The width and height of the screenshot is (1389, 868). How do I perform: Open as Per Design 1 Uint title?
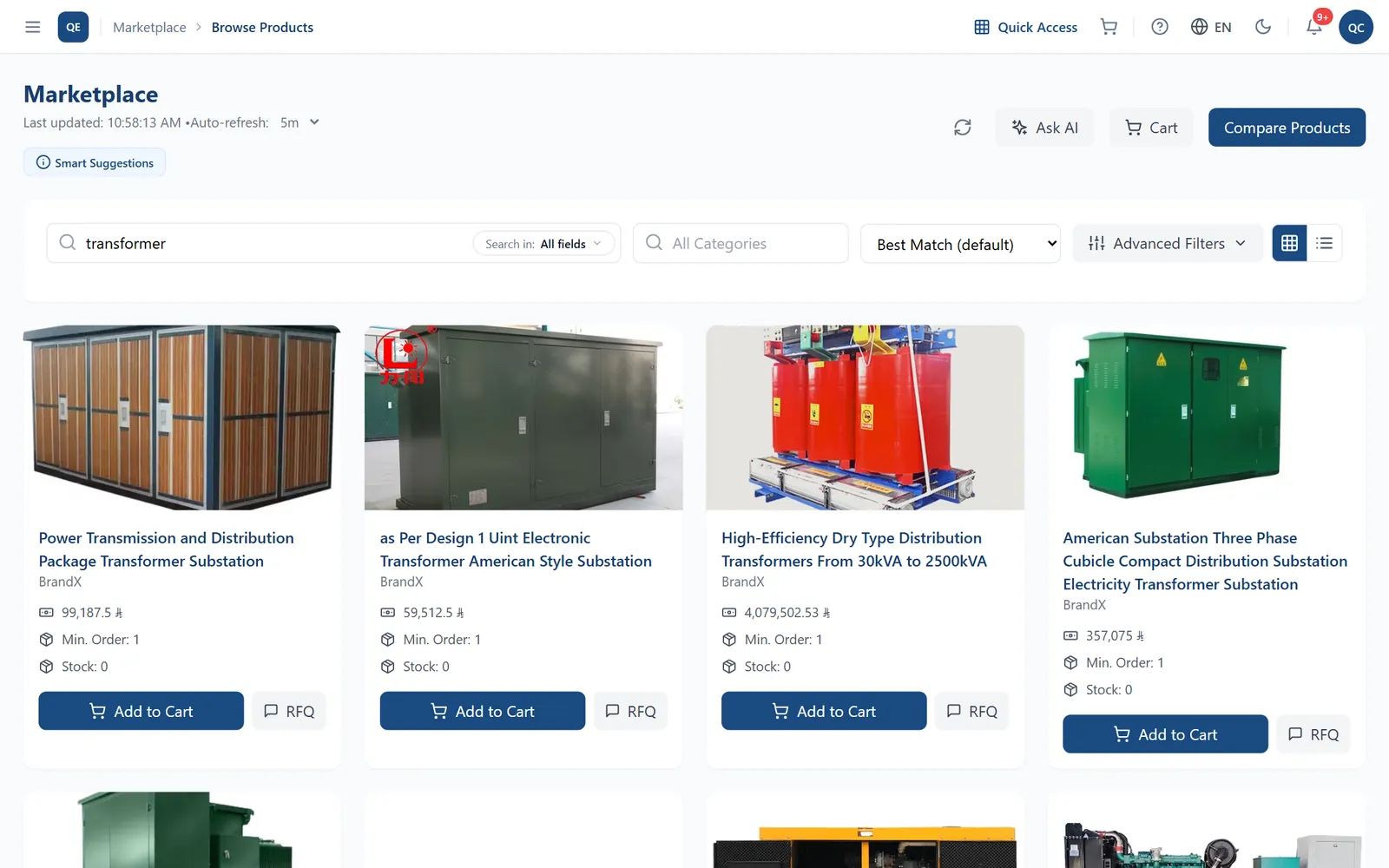(x=516, y=549)
